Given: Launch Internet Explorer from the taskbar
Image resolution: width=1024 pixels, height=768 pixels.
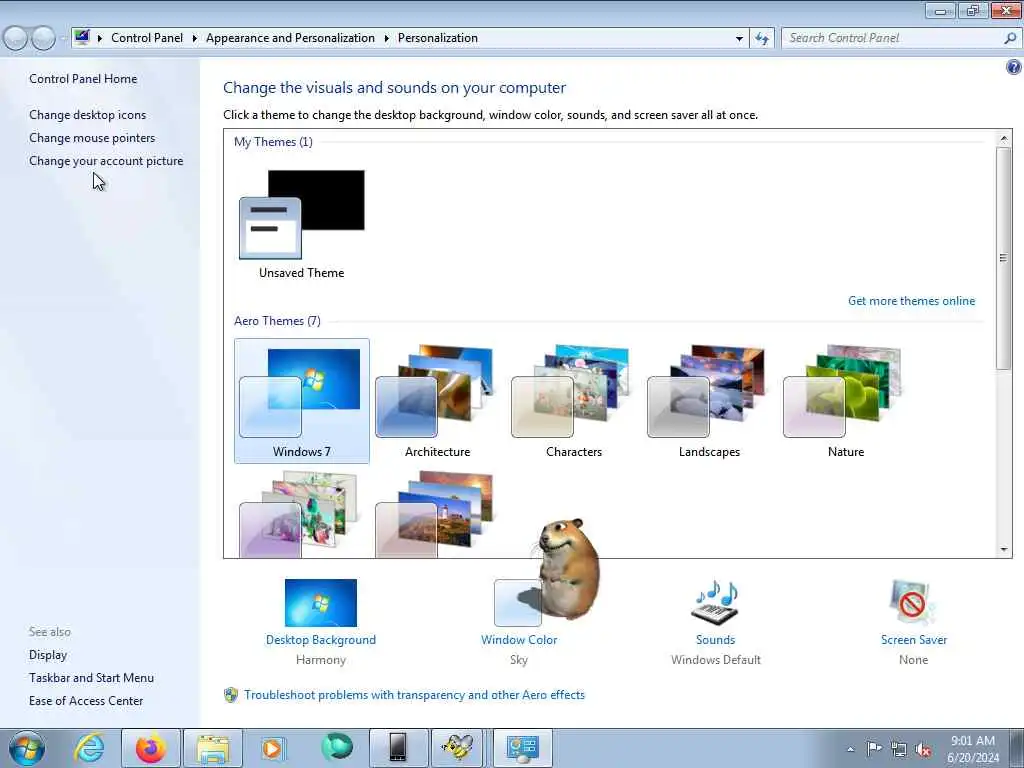Looking at the screenshot, I should point(89,748).
